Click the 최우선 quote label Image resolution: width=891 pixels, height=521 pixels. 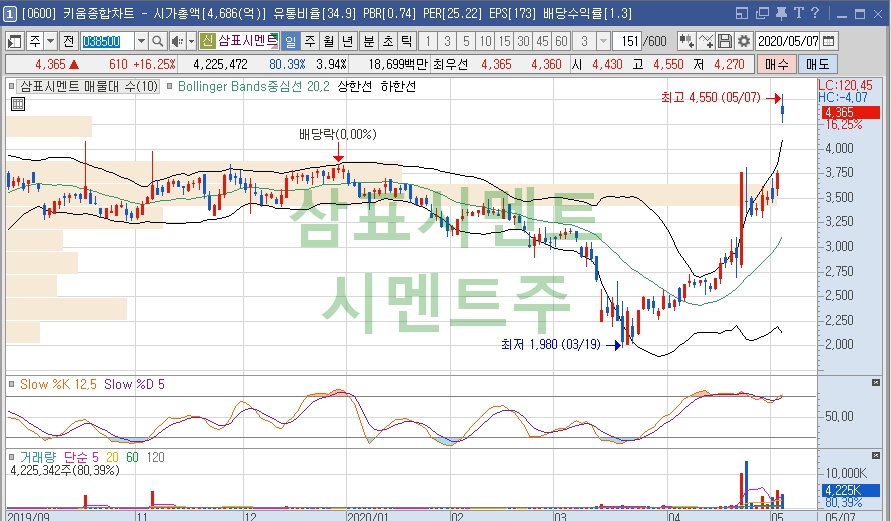450,64
